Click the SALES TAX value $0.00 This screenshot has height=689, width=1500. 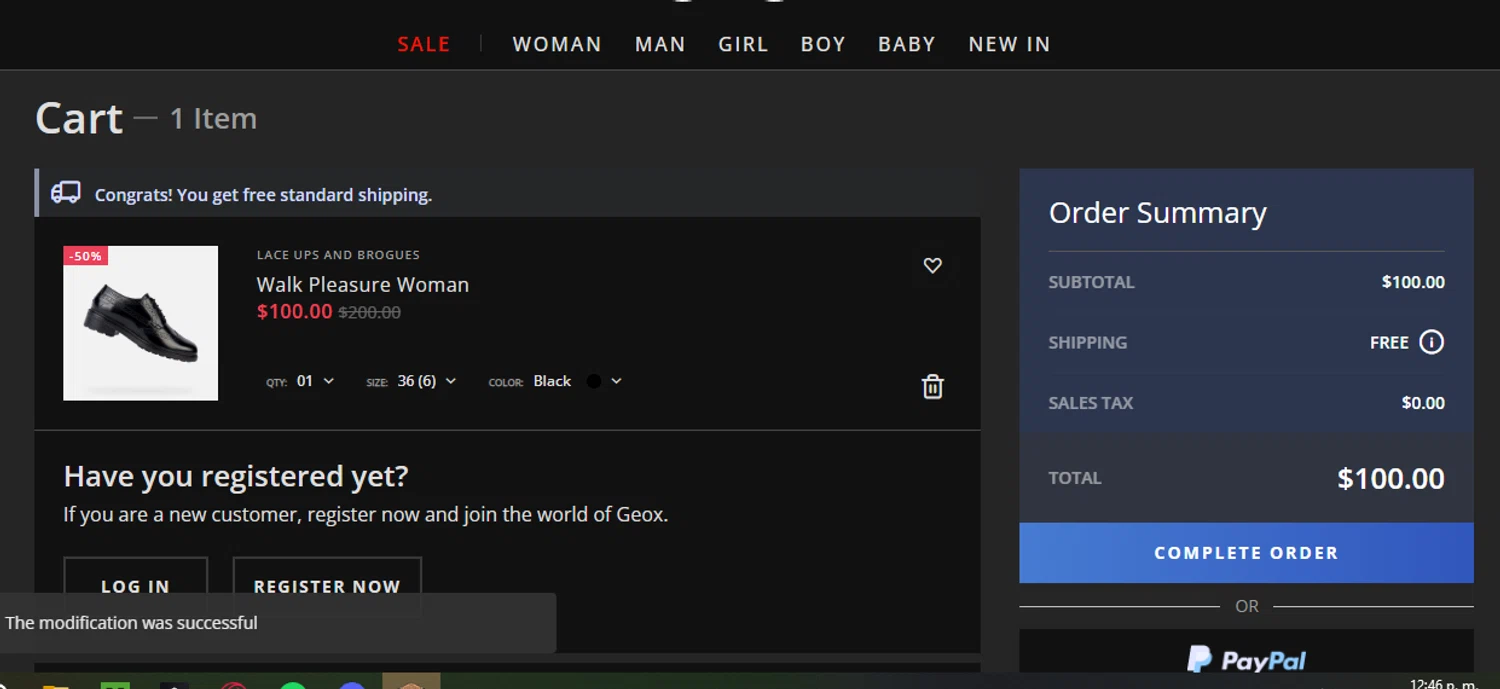[x=1423, y=403]
